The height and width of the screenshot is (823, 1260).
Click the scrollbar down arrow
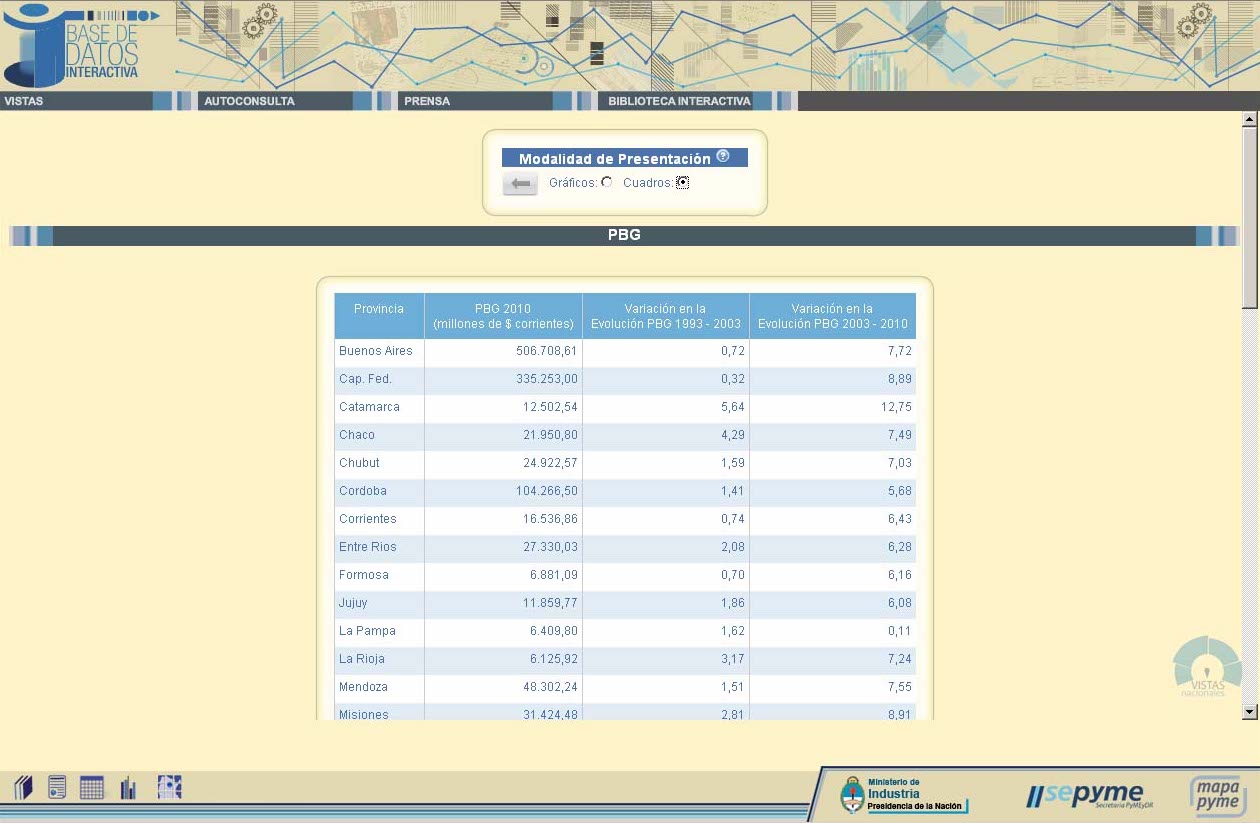[1249, 711]
